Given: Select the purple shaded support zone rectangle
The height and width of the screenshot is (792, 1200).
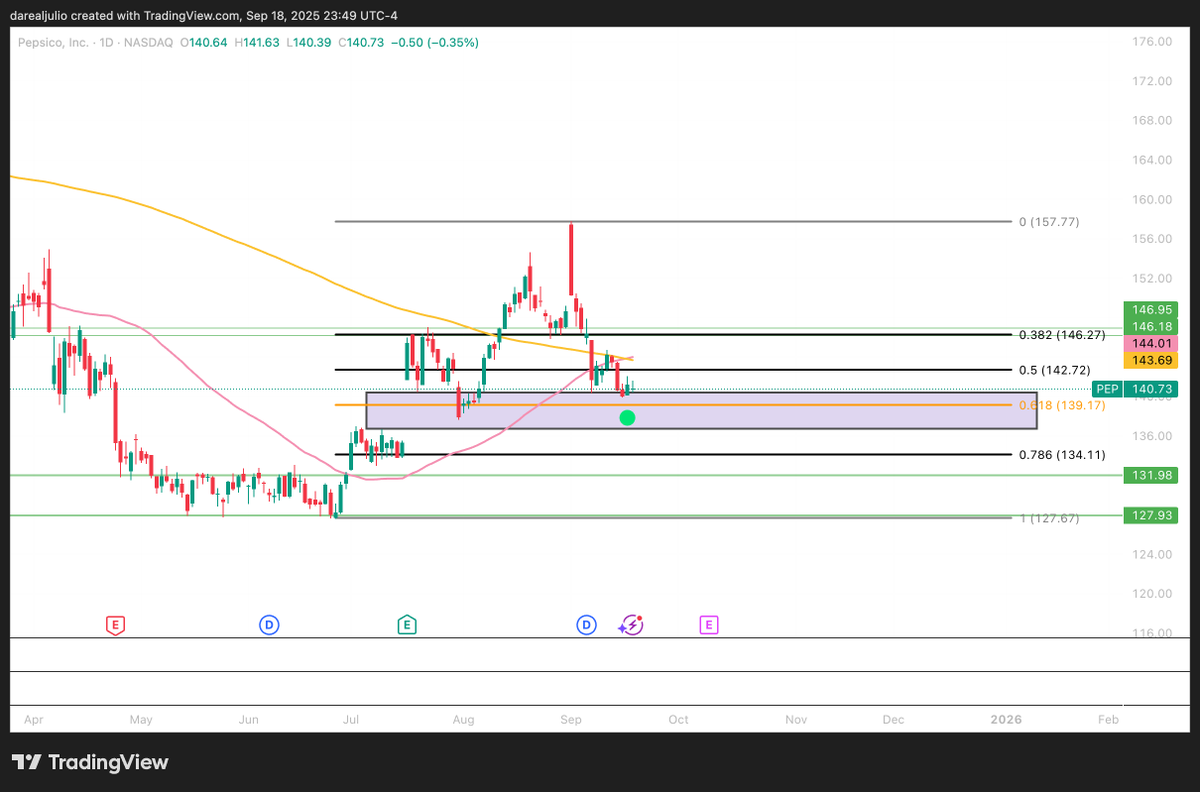Looking at the screenshot, I should [x=702, y=410].
